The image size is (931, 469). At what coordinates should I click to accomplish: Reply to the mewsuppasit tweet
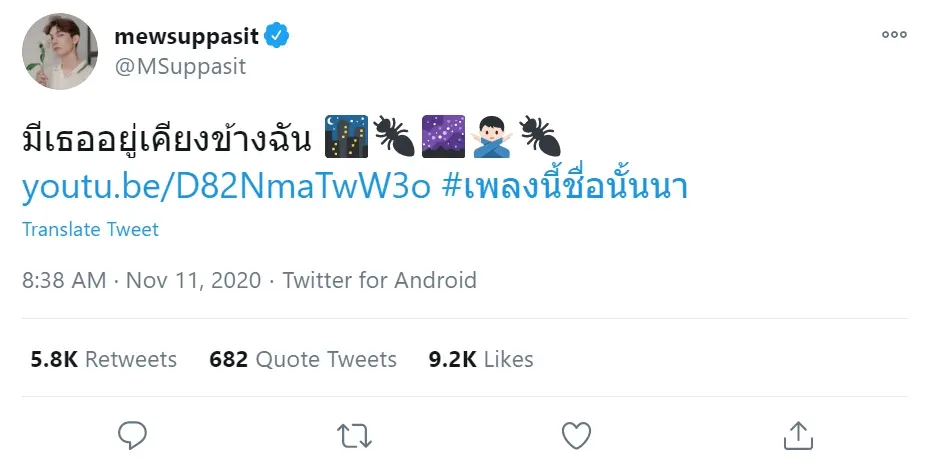click(132, 434)
